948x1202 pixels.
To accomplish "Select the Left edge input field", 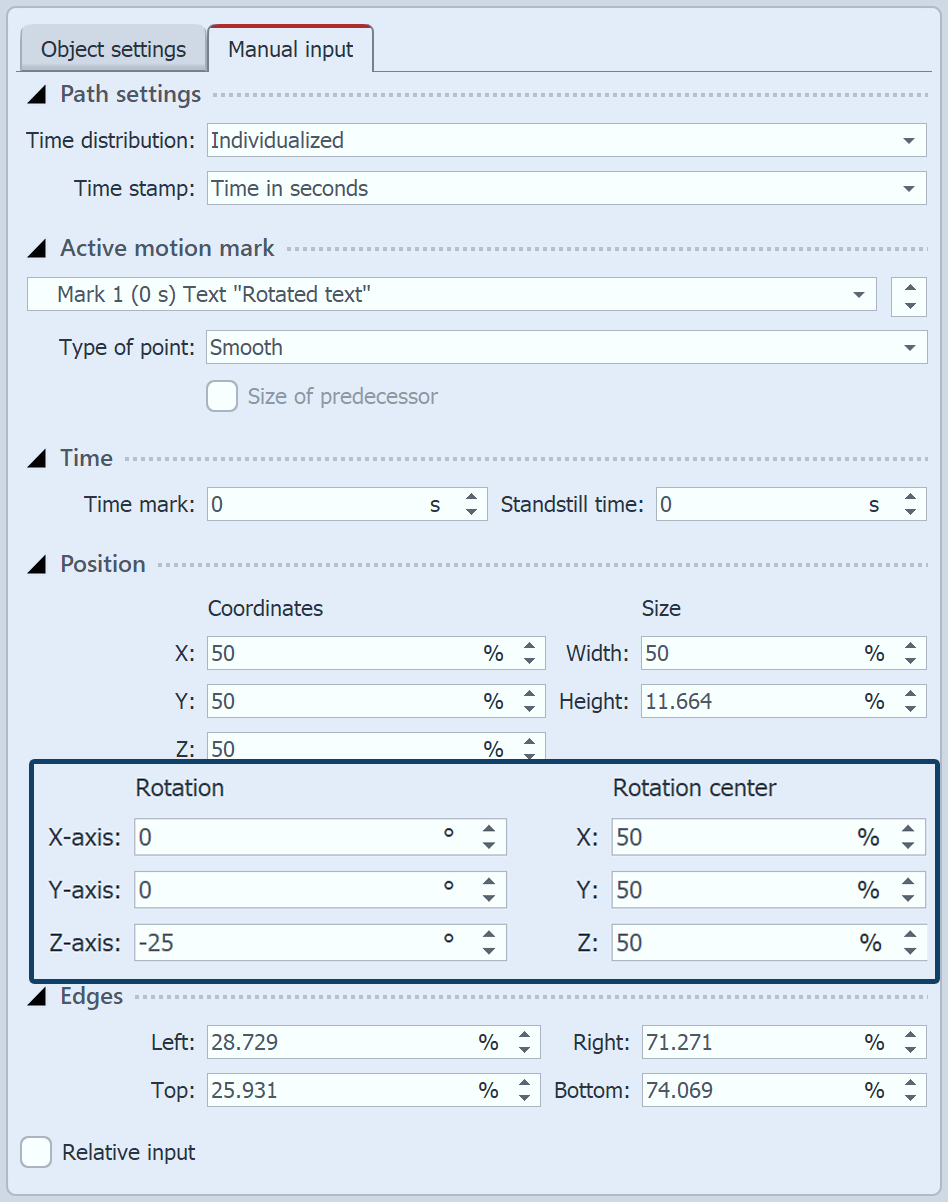I will [340, 1042].
